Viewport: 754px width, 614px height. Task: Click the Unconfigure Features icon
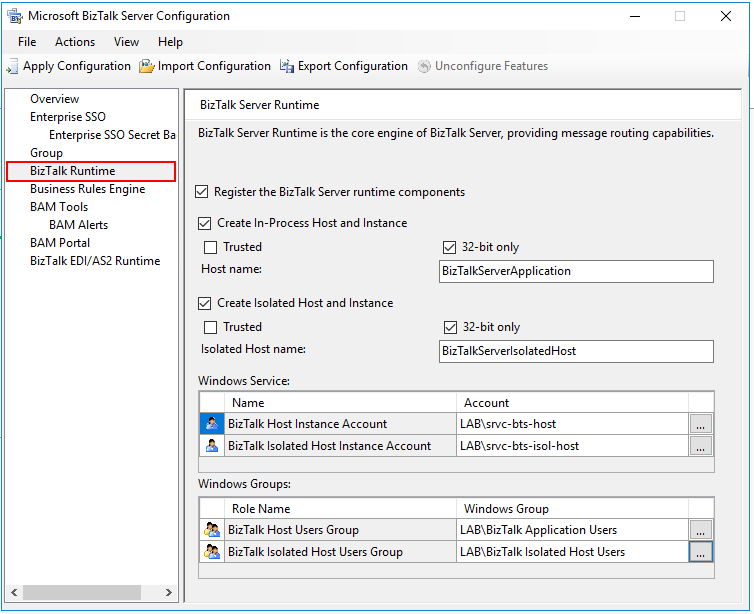click(424, 66)
